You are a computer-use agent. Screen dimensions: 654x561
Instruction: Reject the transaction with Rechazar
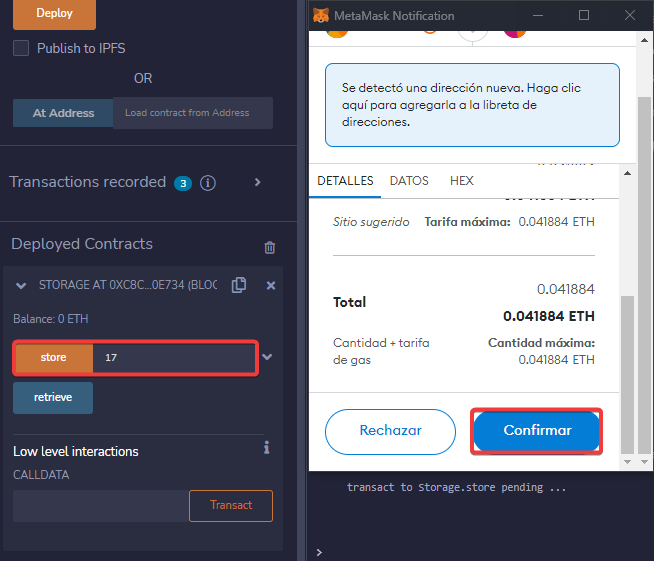(x=390, y=431)
